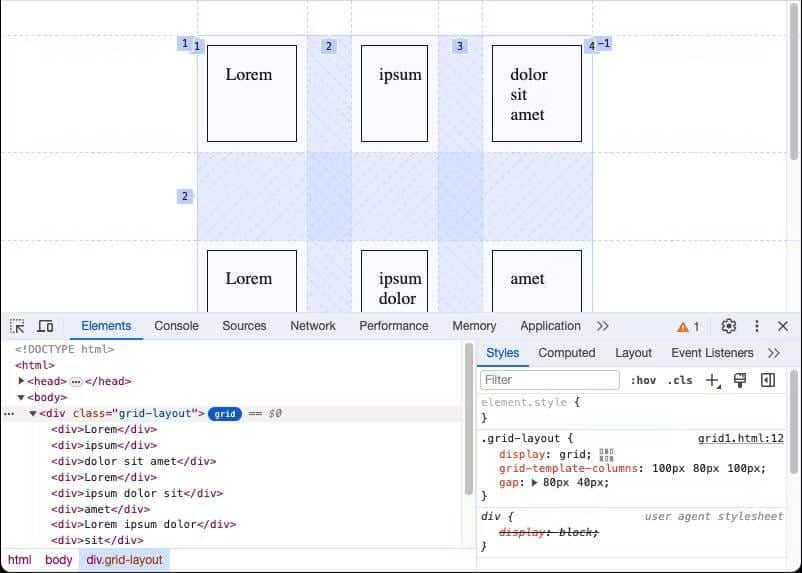The width and height of the screenshot is (802, 573).
Task: Click the display property name in .grid-layout
Action: [522, 454]
